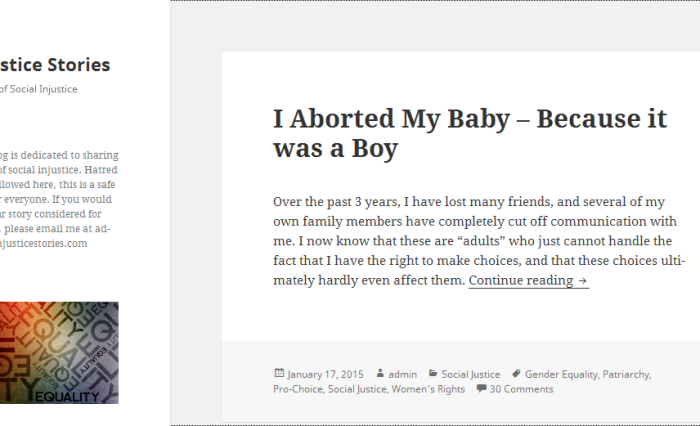Open the Pro-Choice tag
Image resolution: width=700 pixels, height=426 pixels.
(298, 389)
